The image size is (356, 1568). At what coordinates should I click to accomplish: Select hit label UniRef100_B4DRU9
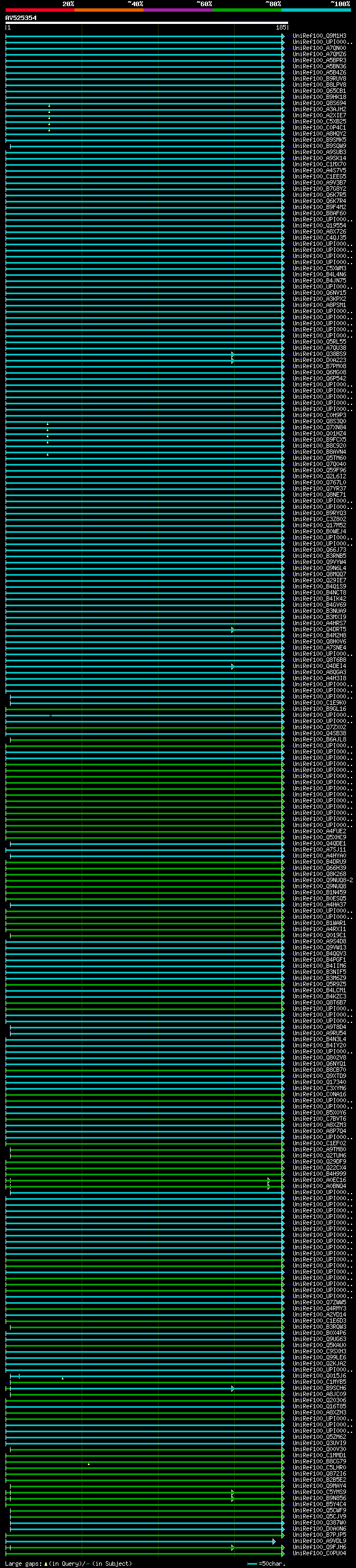[319, 862]
